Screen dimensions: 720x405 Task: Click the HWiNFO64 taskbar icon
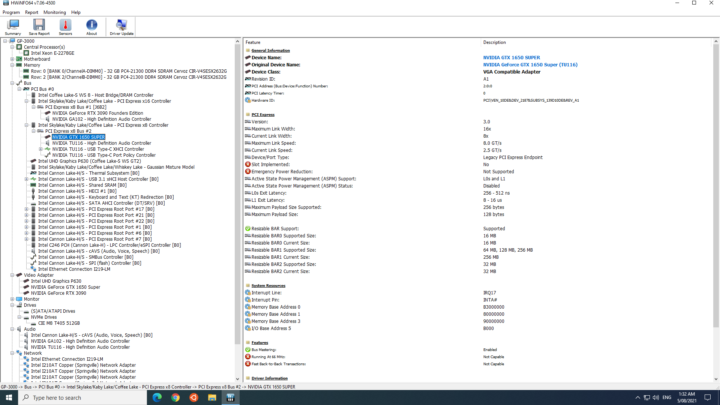231,398
